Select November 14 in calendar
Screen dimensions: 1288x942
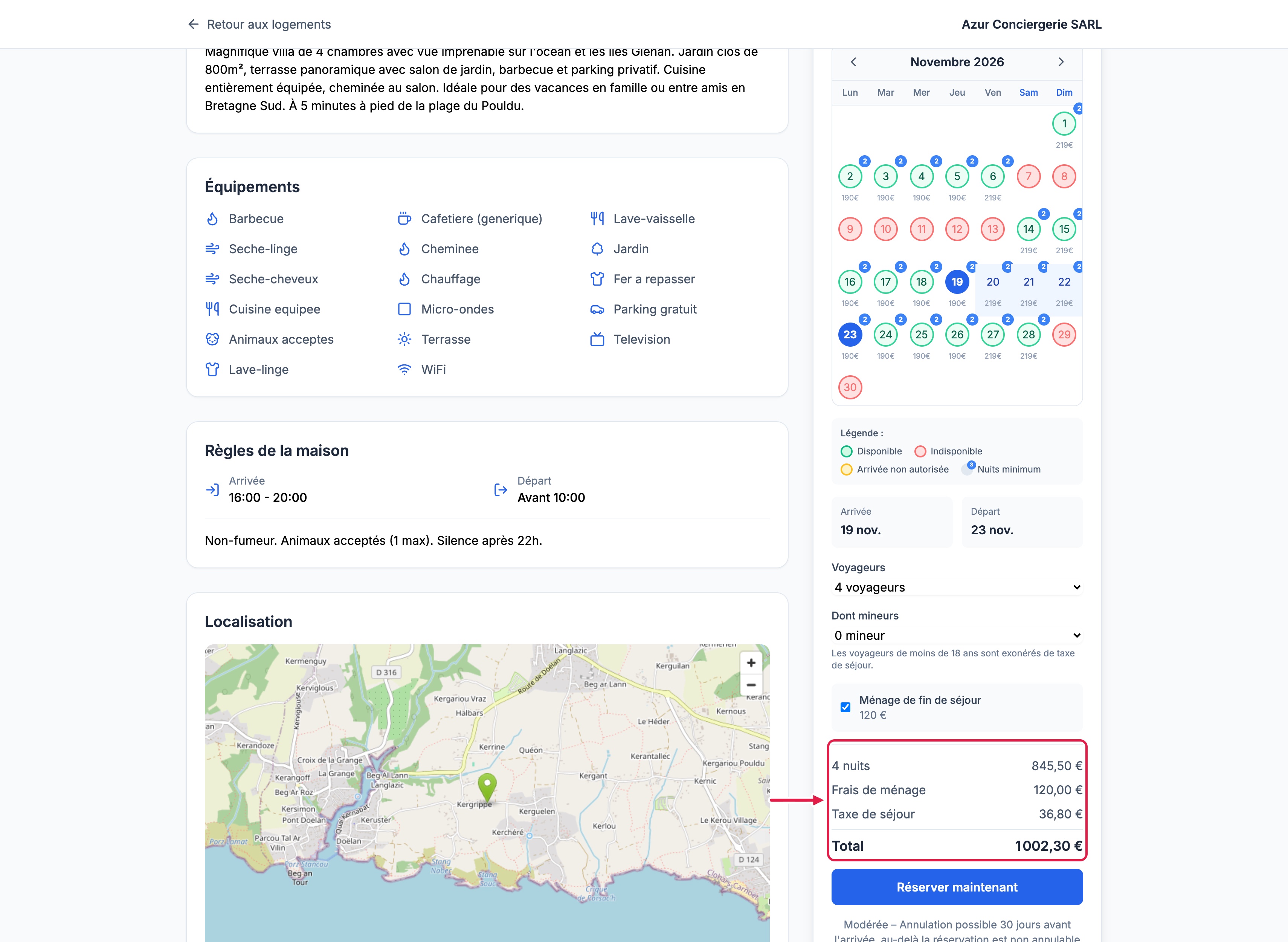pos(1028,229)
